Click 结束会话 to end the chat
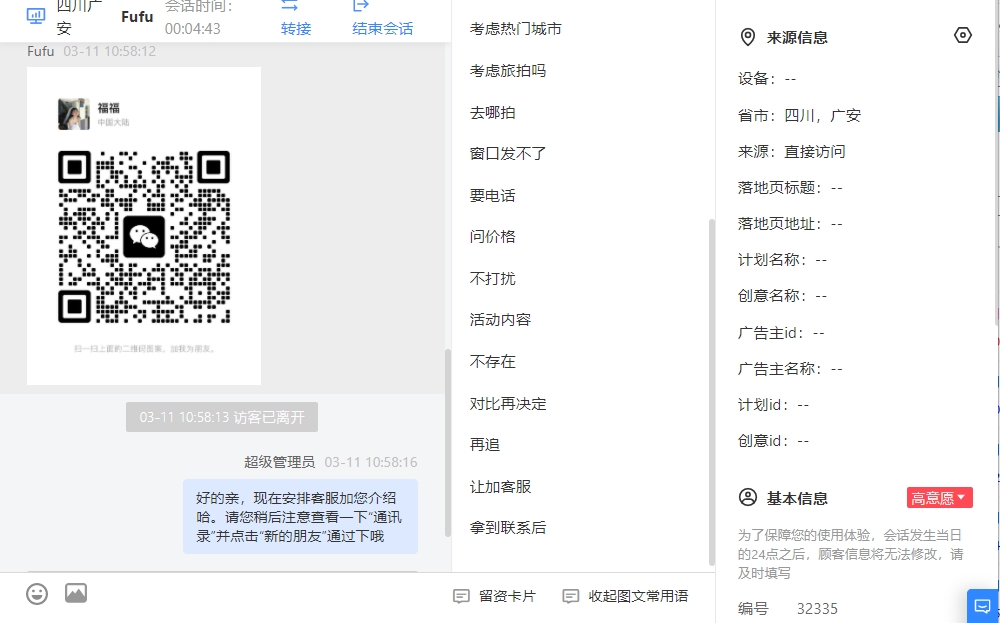This screenshot has width=1000, height=623. point(383,29)
